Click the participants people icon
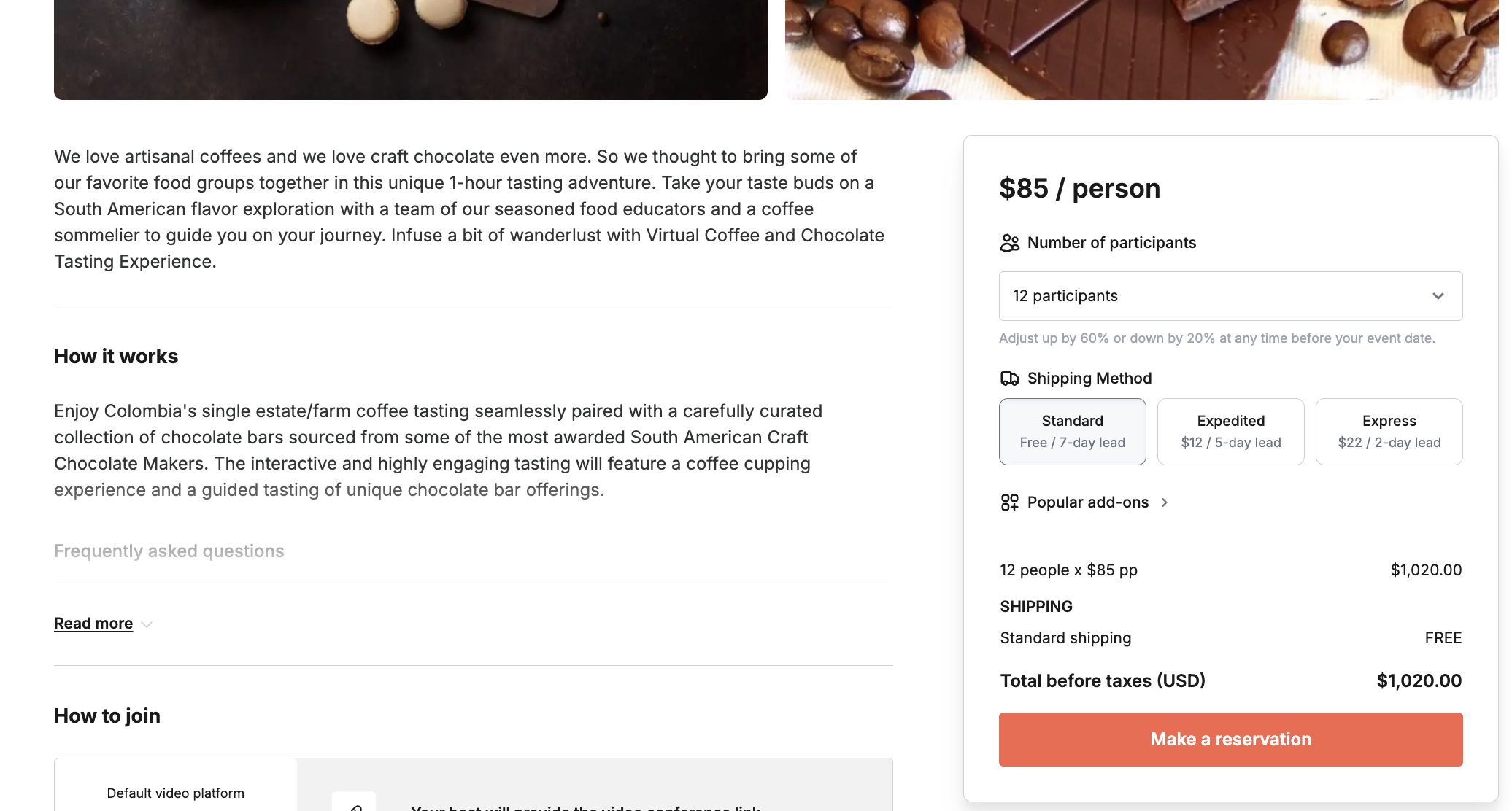 1009,243
